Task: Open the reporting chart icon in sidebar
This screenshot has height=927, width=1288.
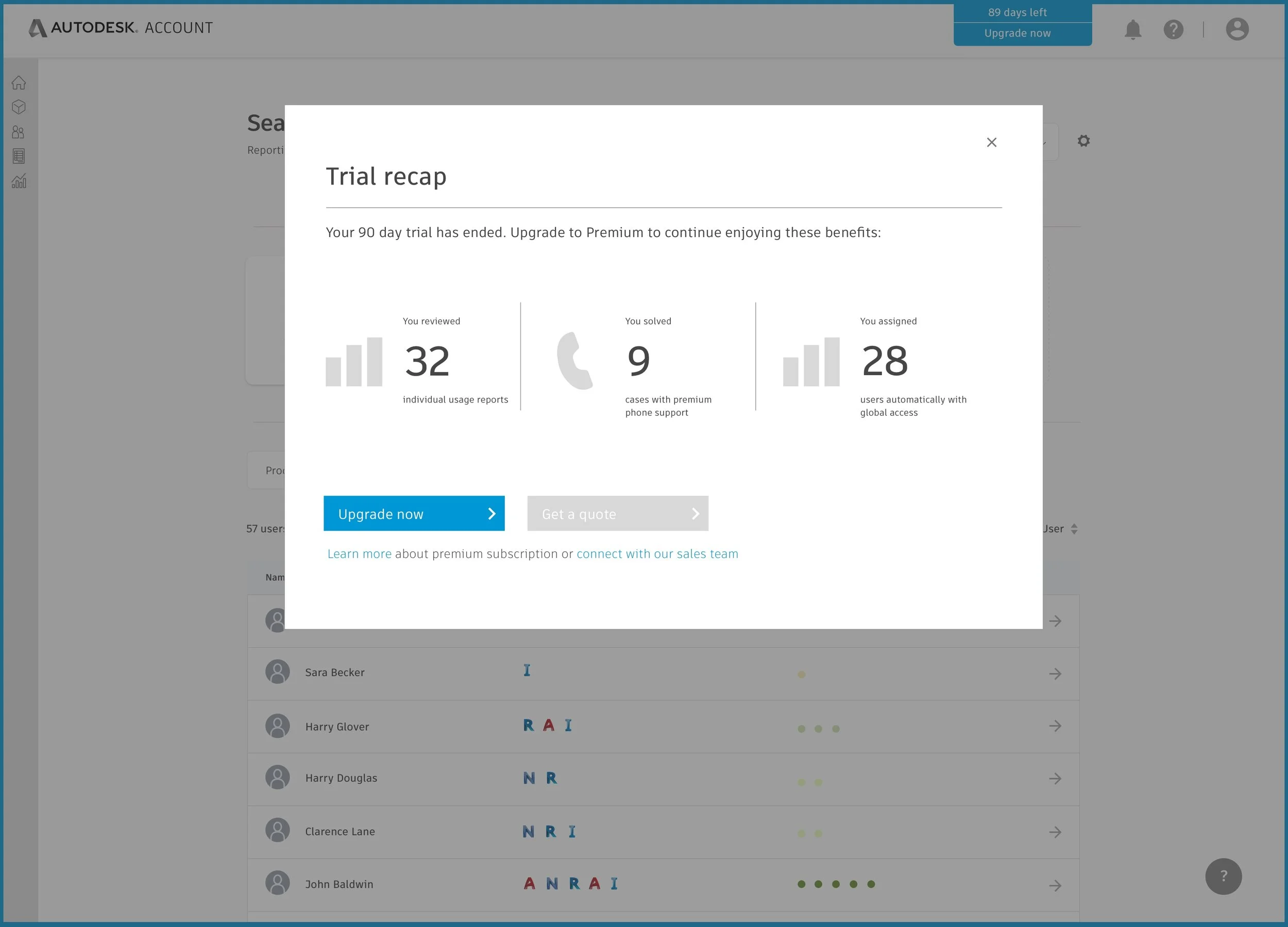Action: tap(19, 181)
